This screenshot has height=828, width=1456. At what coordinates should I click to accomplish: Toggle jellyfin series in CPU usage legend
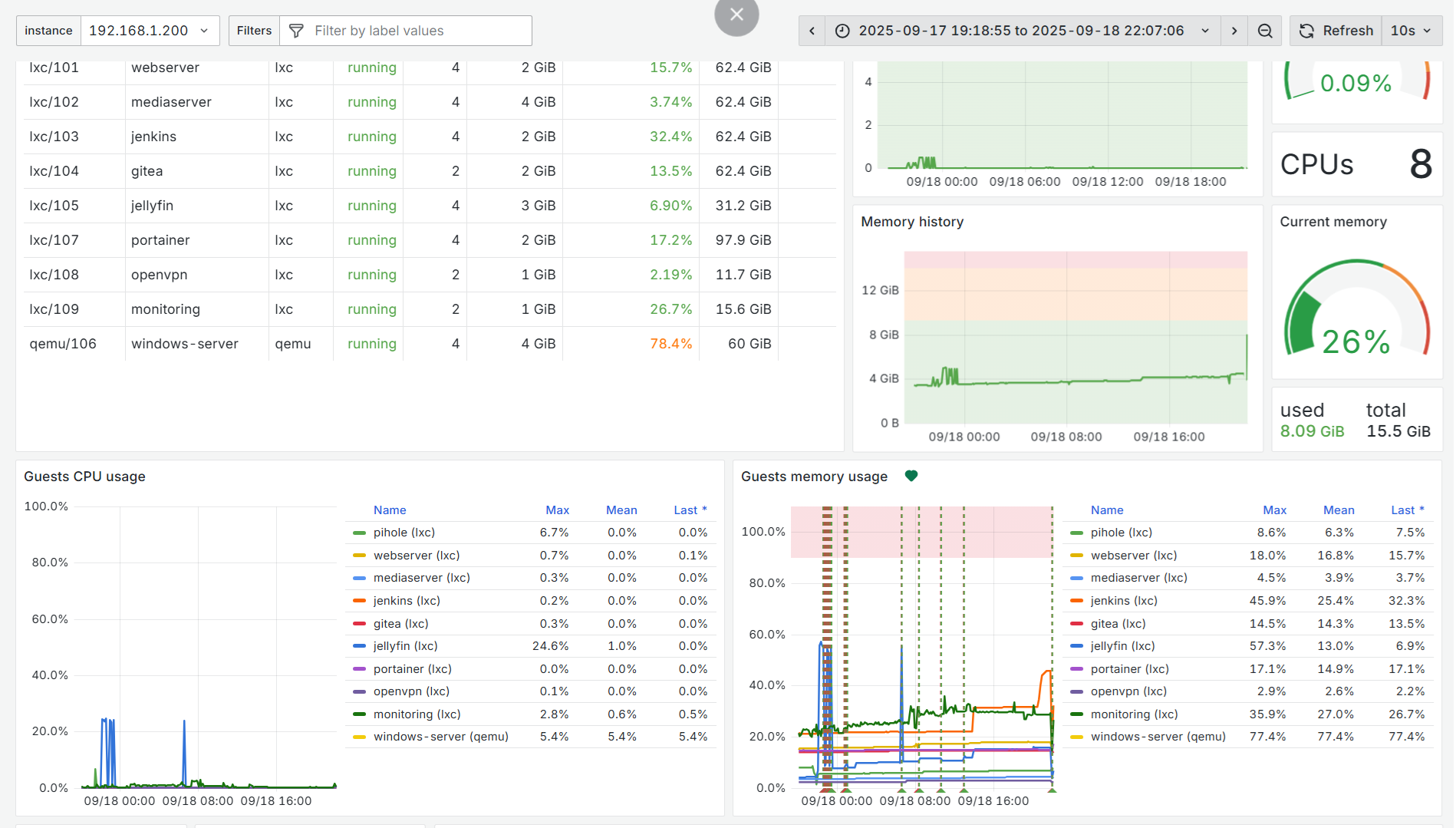point(405,646)
